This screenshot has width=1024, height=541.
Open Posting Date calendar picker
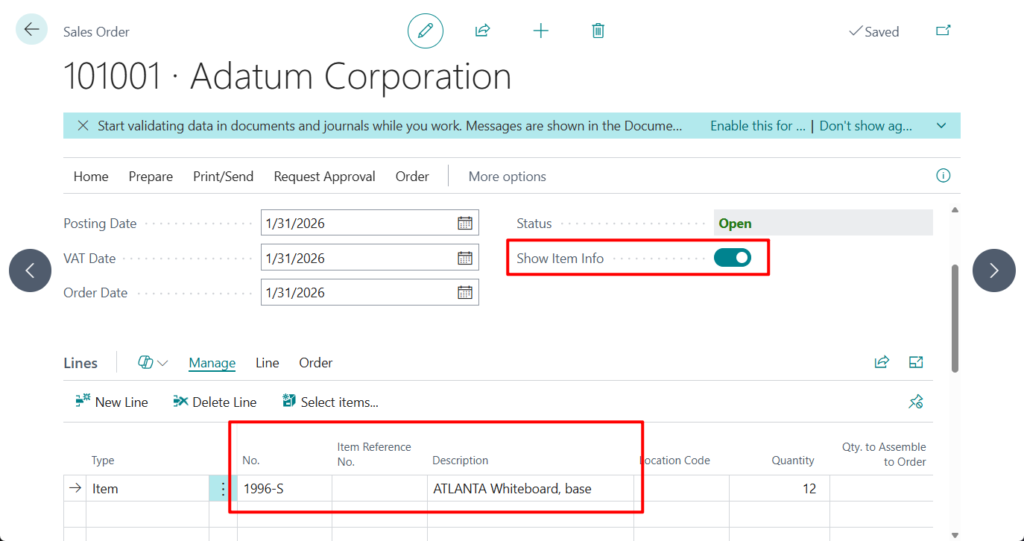pyautogui.click(x=465, y=223)
